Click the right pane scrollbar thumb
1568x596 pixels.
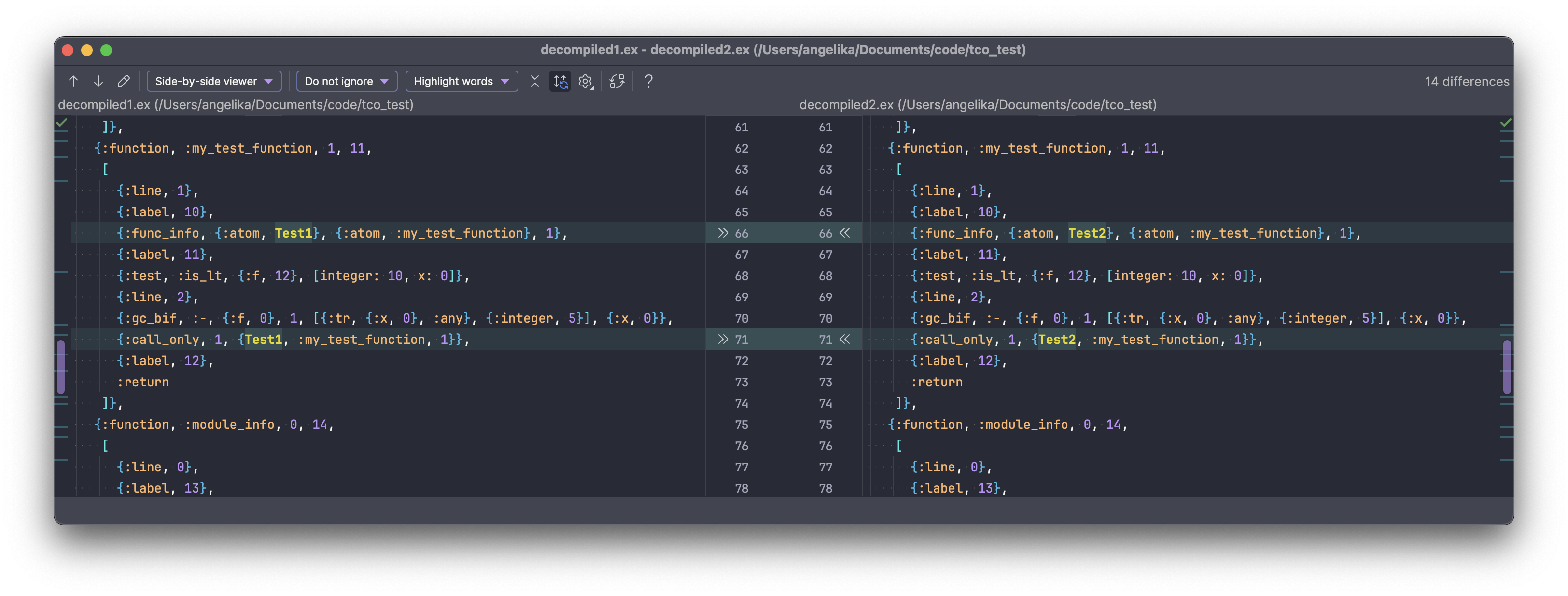tap(1507, 367)
